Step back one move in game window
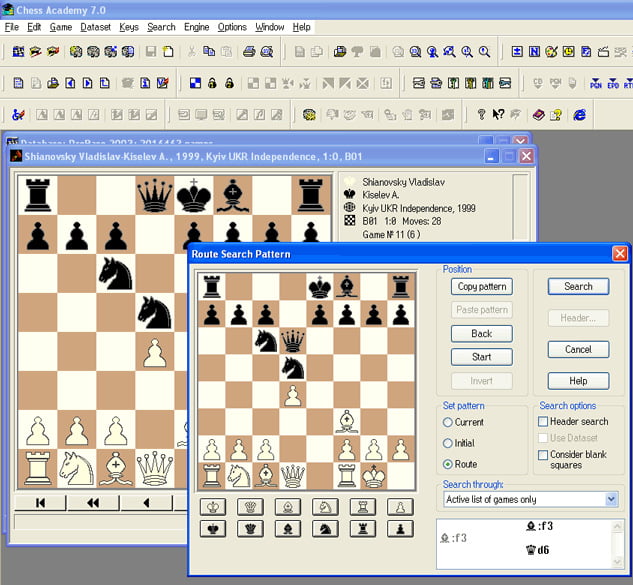The height and width of the screenshot is (585, 633). [x=147, y=503]
